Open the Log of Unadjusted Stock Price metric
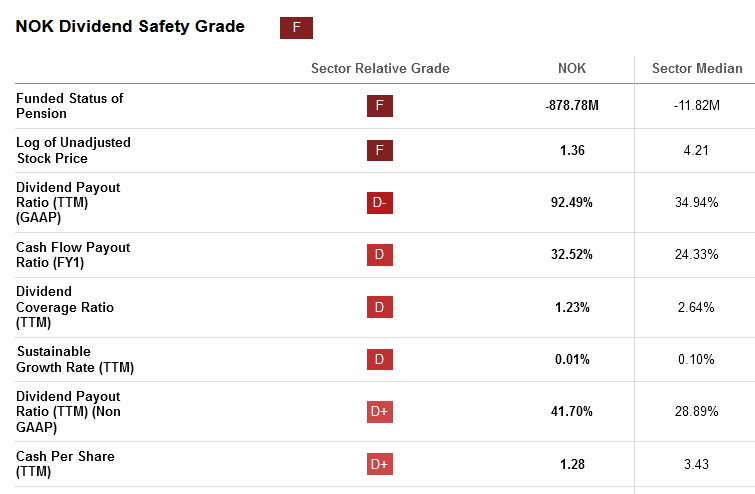Viewport: 755px width, 494px height. 73,150
